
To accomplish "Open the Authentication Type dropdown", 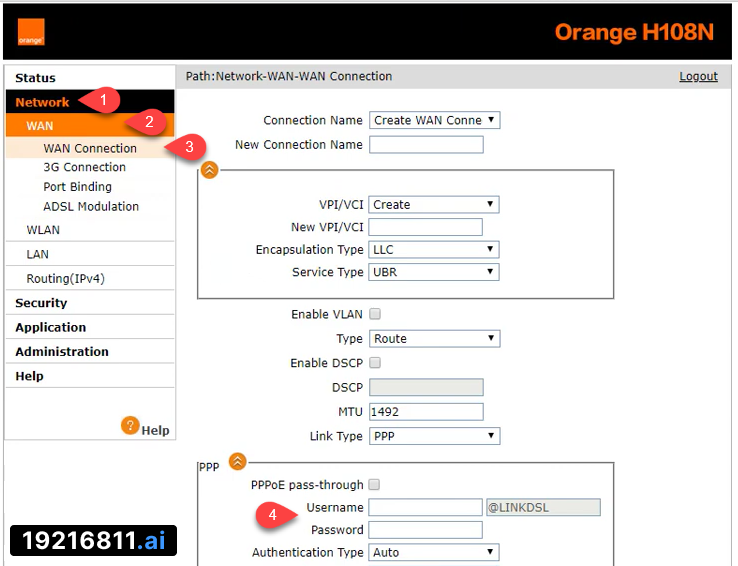I will pos(433,552).
